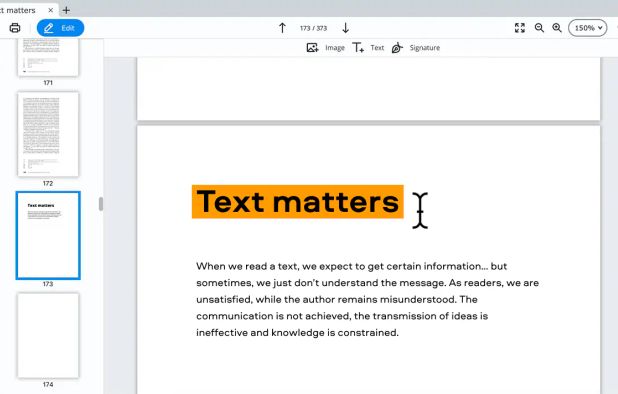Enter fullscreen with the expand icon
Viewport: 618px width, 394px height.
[x=520, y=28]
